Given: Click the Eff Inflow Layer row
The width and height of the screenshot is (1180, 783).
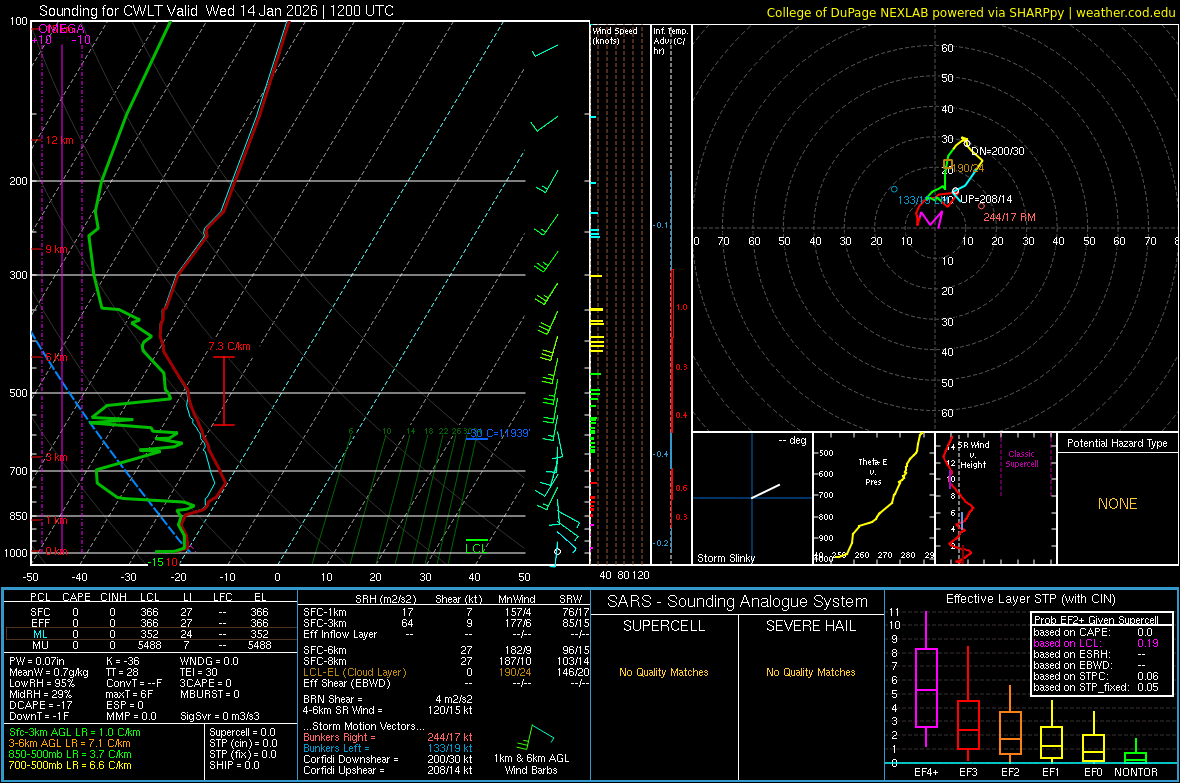Looking at the screenshot, I should pyautogui.click(x=446, y=634).
